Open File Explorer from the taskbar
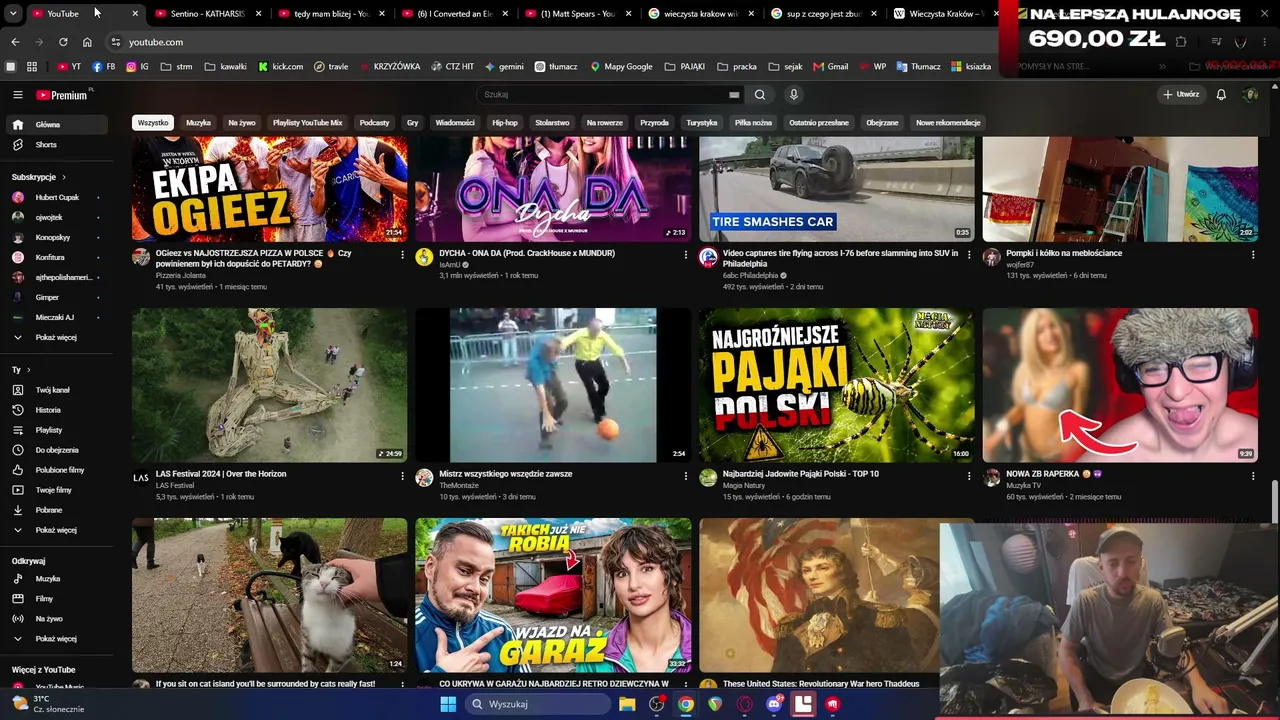 (x=627, y=704)
